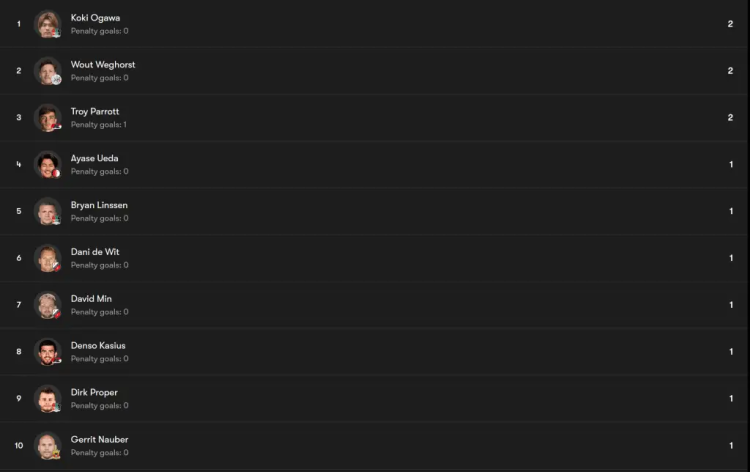Select Bryan Linssen's avatar image
750x472 pixels.
click(x=48, y=211)
